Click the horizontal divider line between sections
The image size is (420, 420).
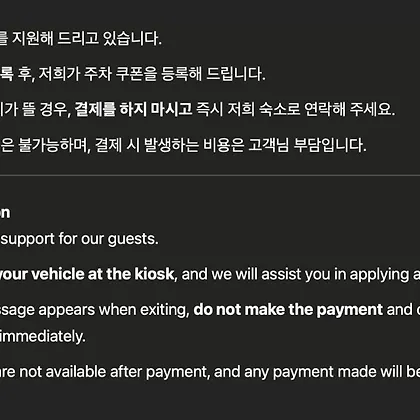click(x=210, y=175)
